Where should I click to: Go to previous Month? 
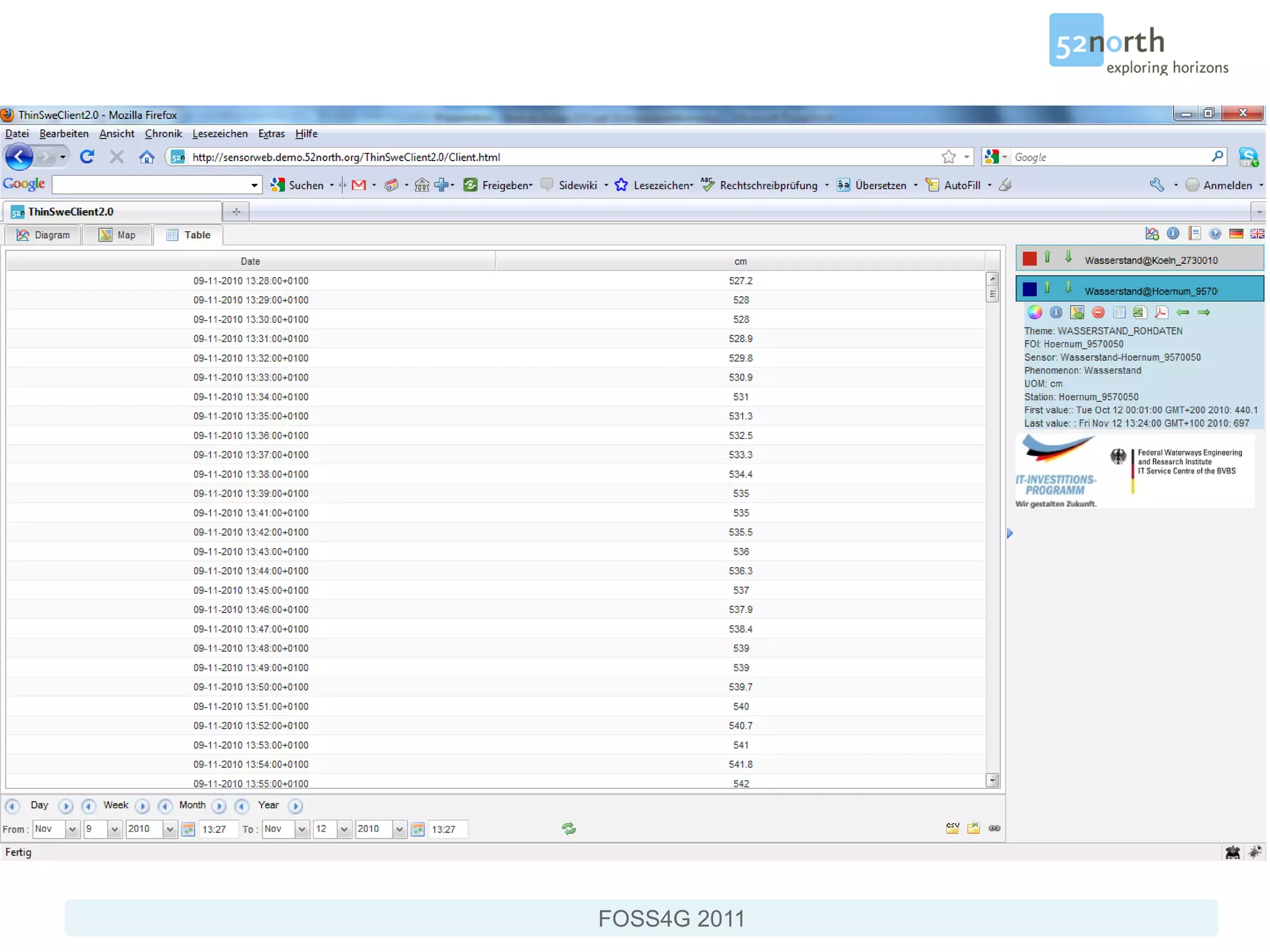click(165, 806)
